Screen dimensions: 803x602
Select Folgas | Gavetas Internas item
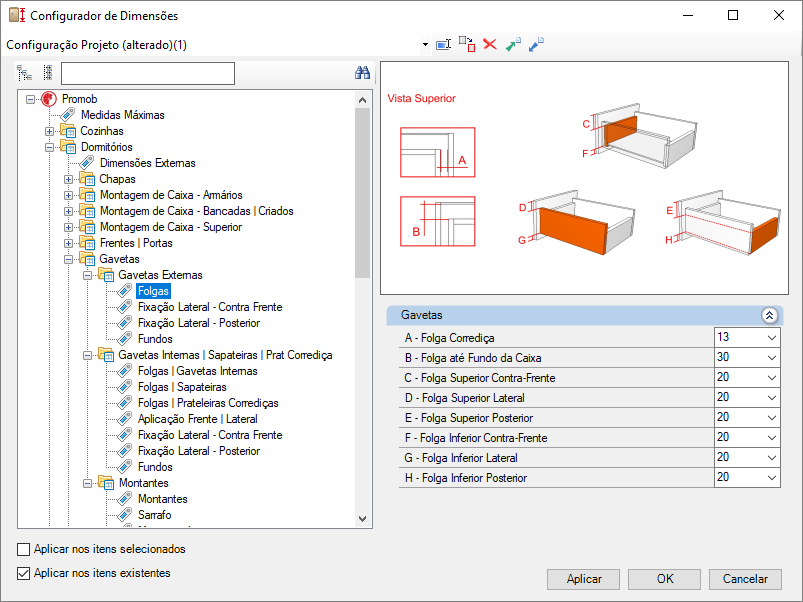pos(198,371)
